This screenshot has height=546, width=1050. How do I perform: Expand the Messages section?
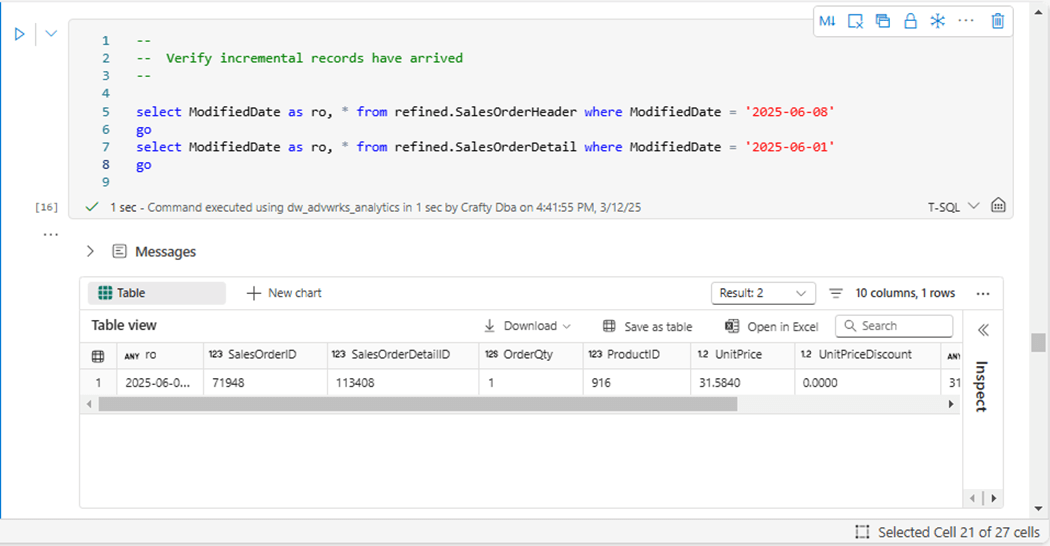90,252
